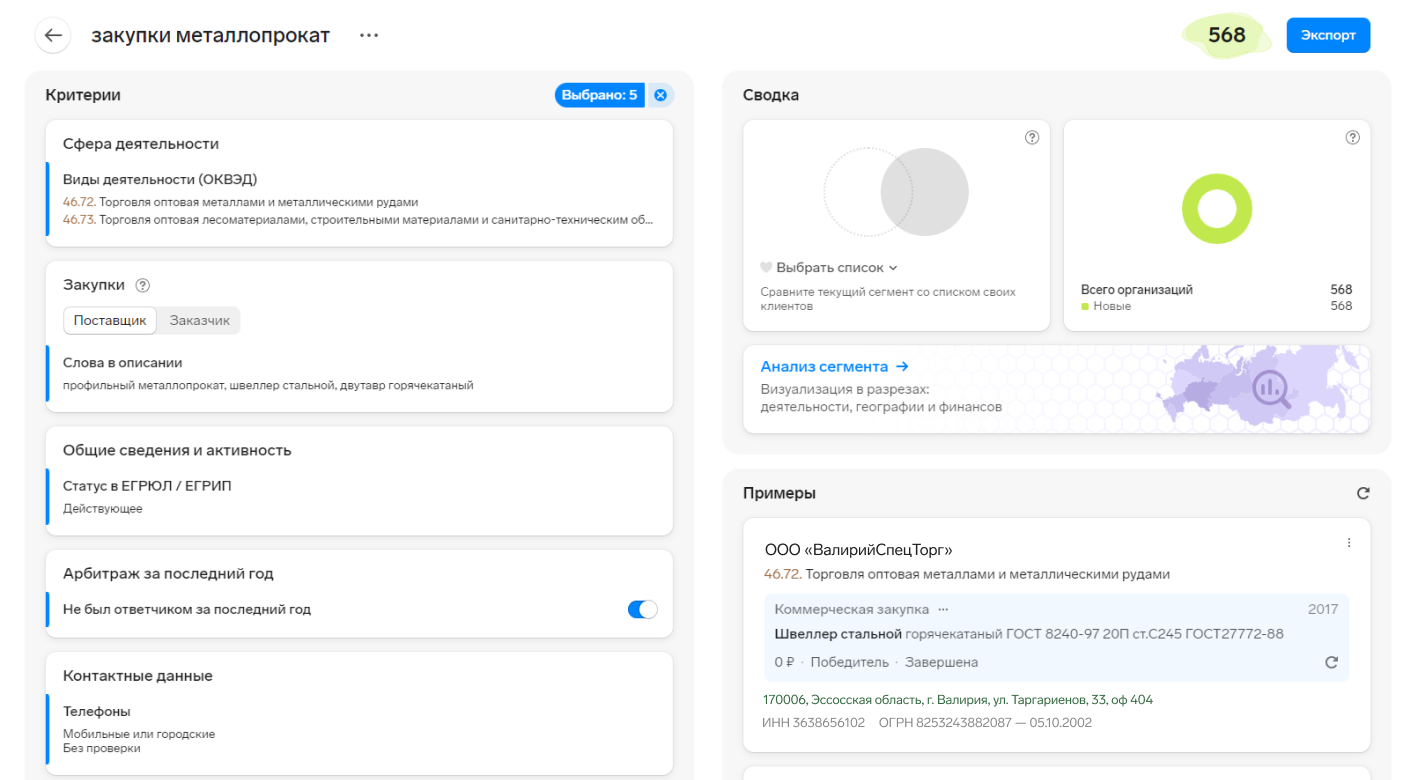Go back with the arrow button
Viewport: 1418px width, 780px height.
point(53,35)
